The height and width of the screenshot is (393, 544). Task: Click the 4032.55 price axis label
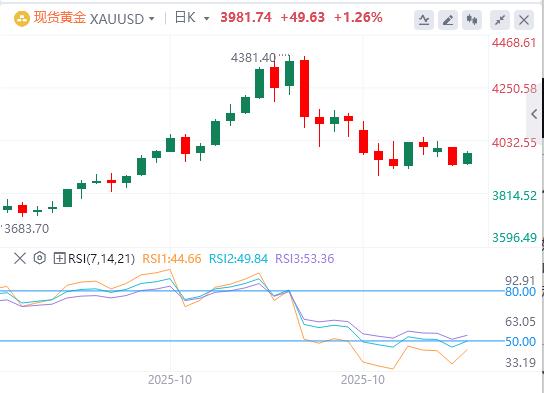click(514, 143)
